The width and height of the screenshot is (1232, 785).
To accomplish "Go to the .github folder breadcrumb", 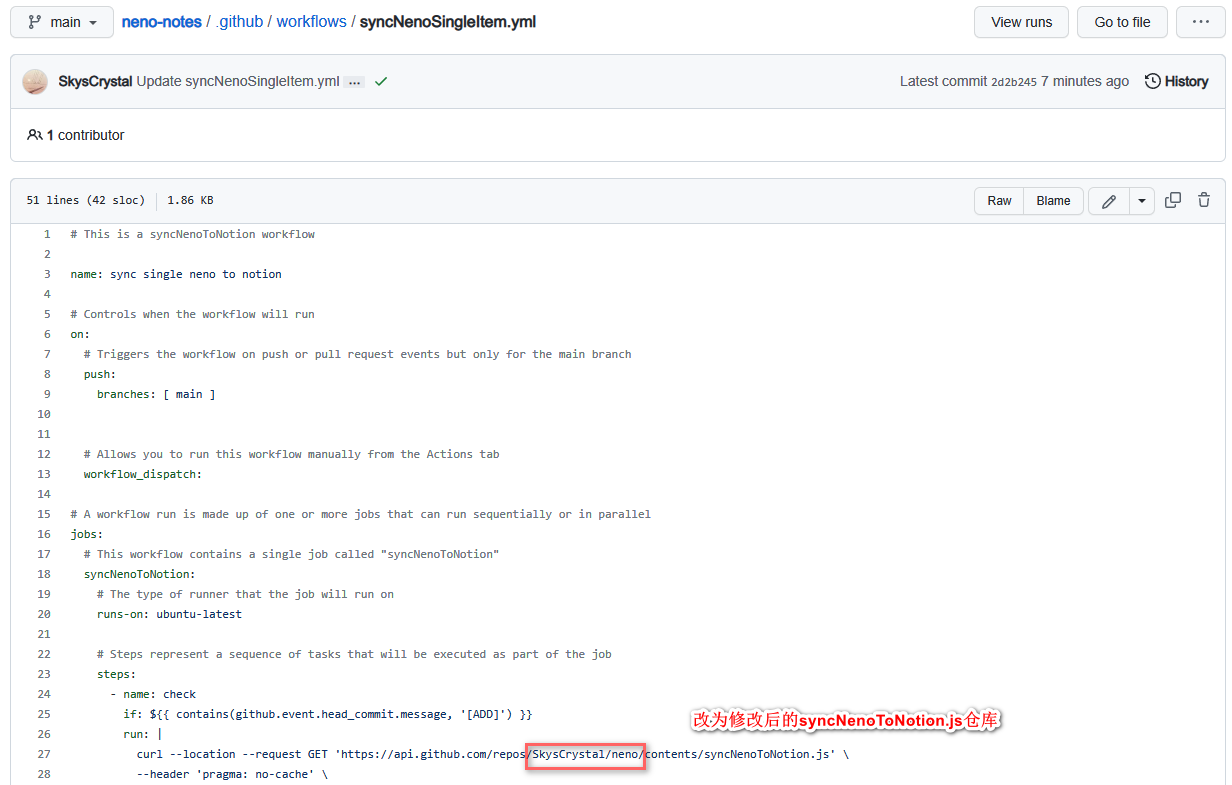I will point(239,22).
